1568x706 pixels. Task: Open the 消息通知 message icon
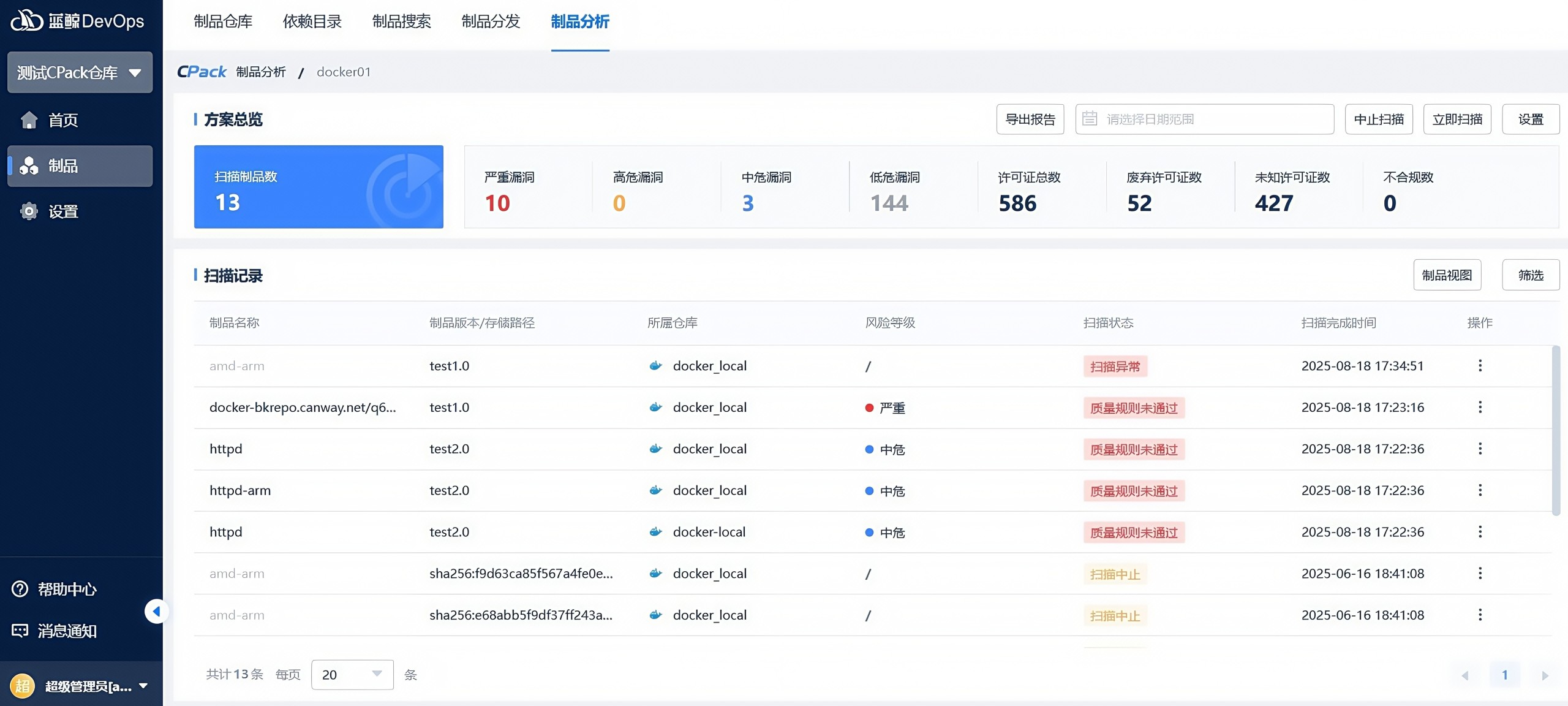(20, 631)
